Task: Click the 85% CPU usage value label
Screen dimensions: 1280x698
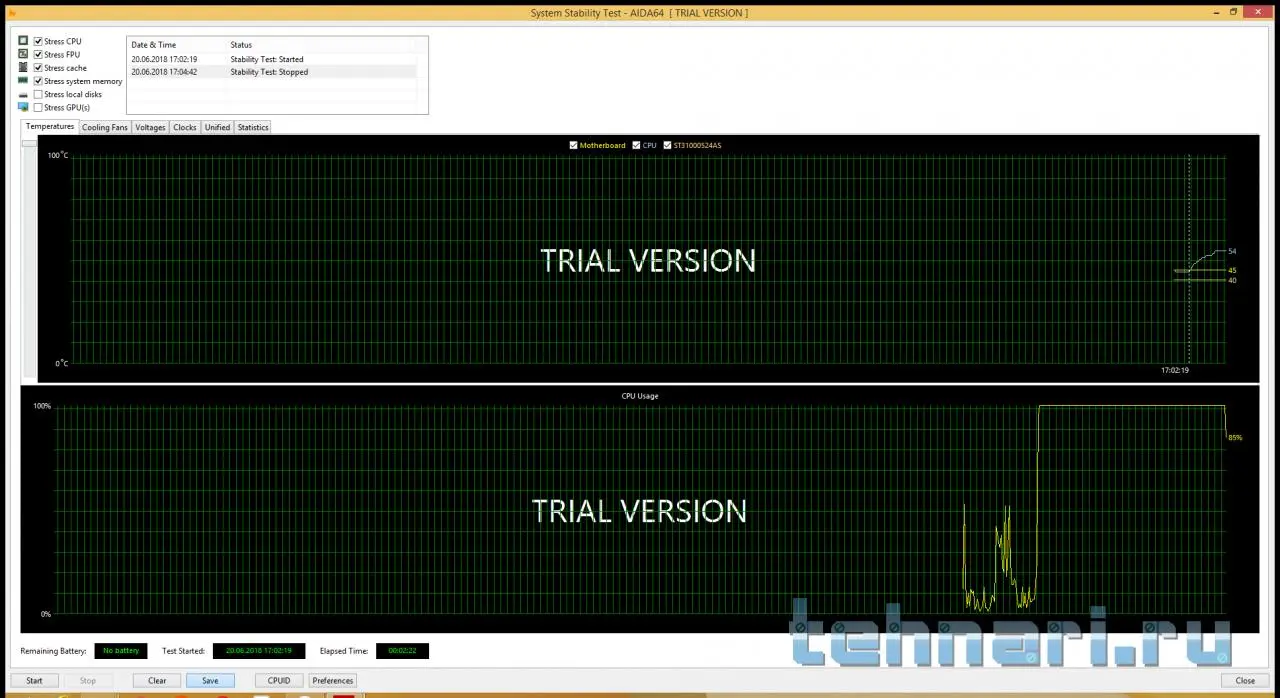Action: [x=1235, y=437]
